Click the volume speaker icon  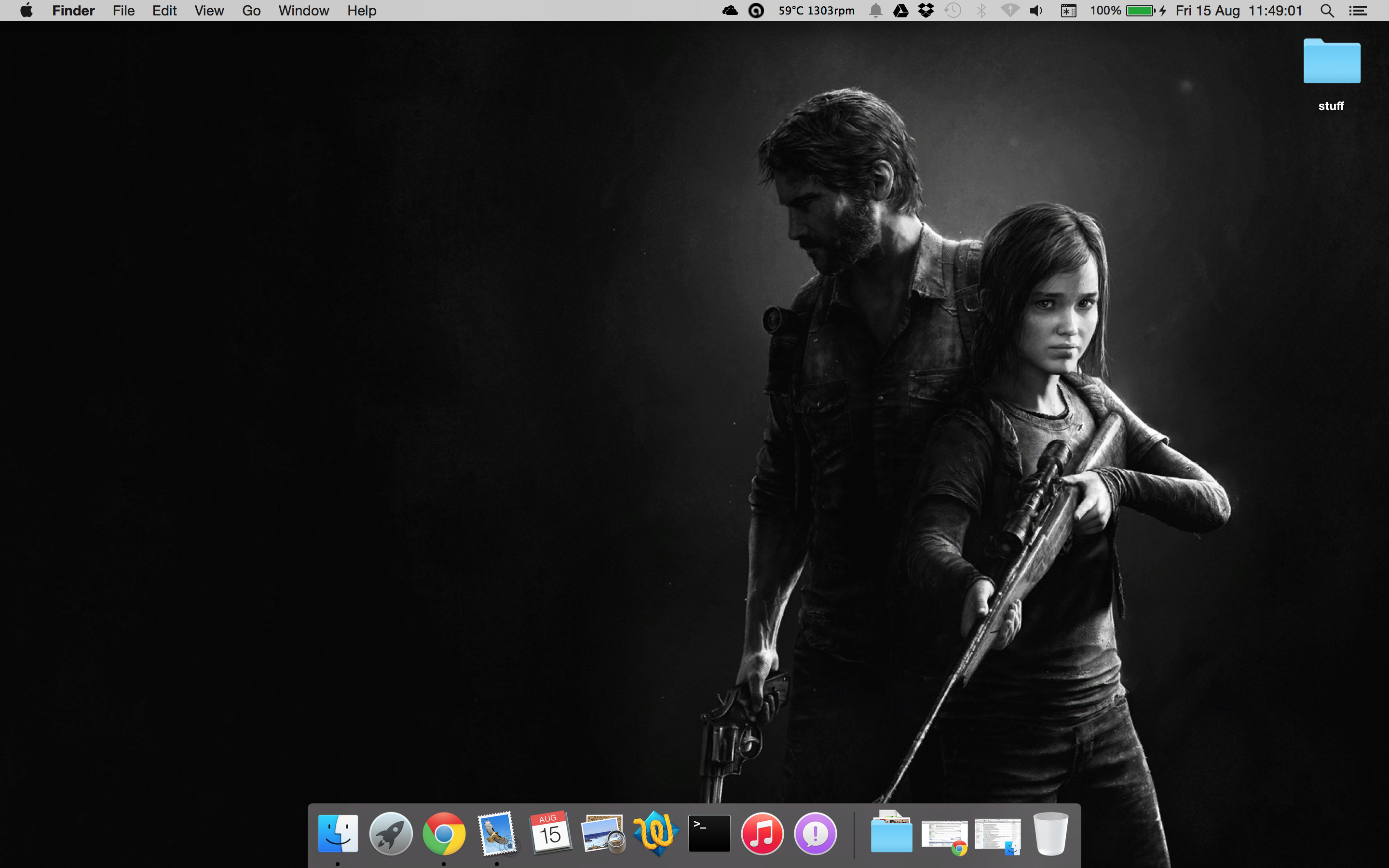coord(1036,10)
